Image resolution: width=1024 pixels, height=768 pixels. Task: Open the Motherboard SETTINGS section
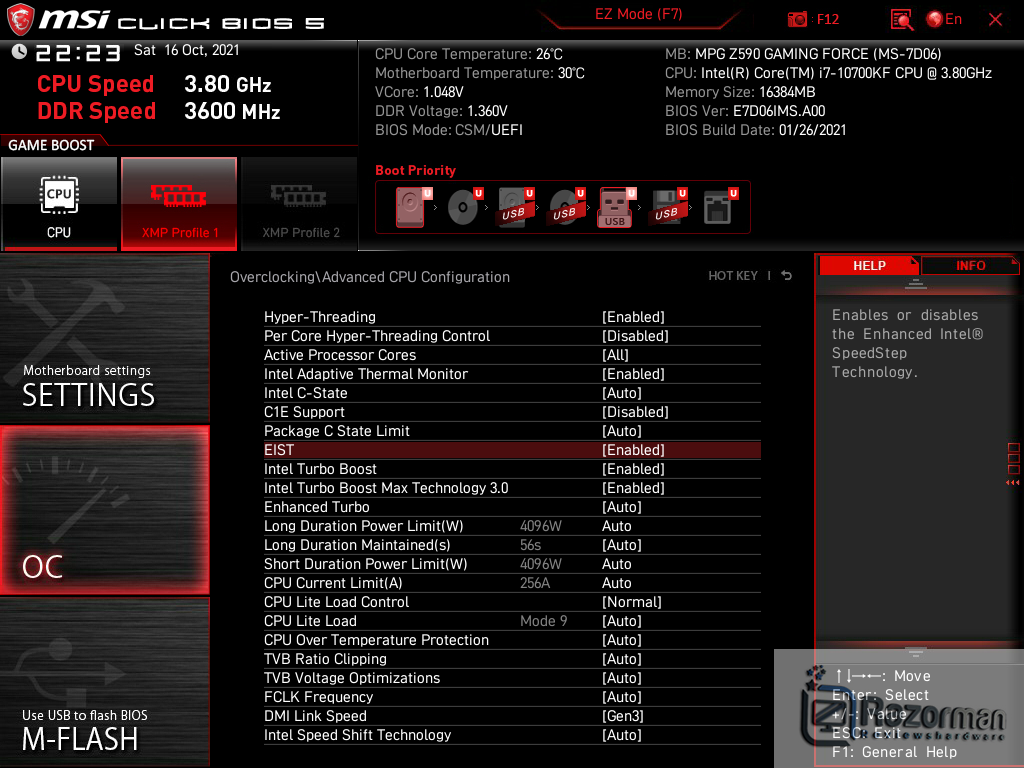pyautogui.click(x=104, y=338)
